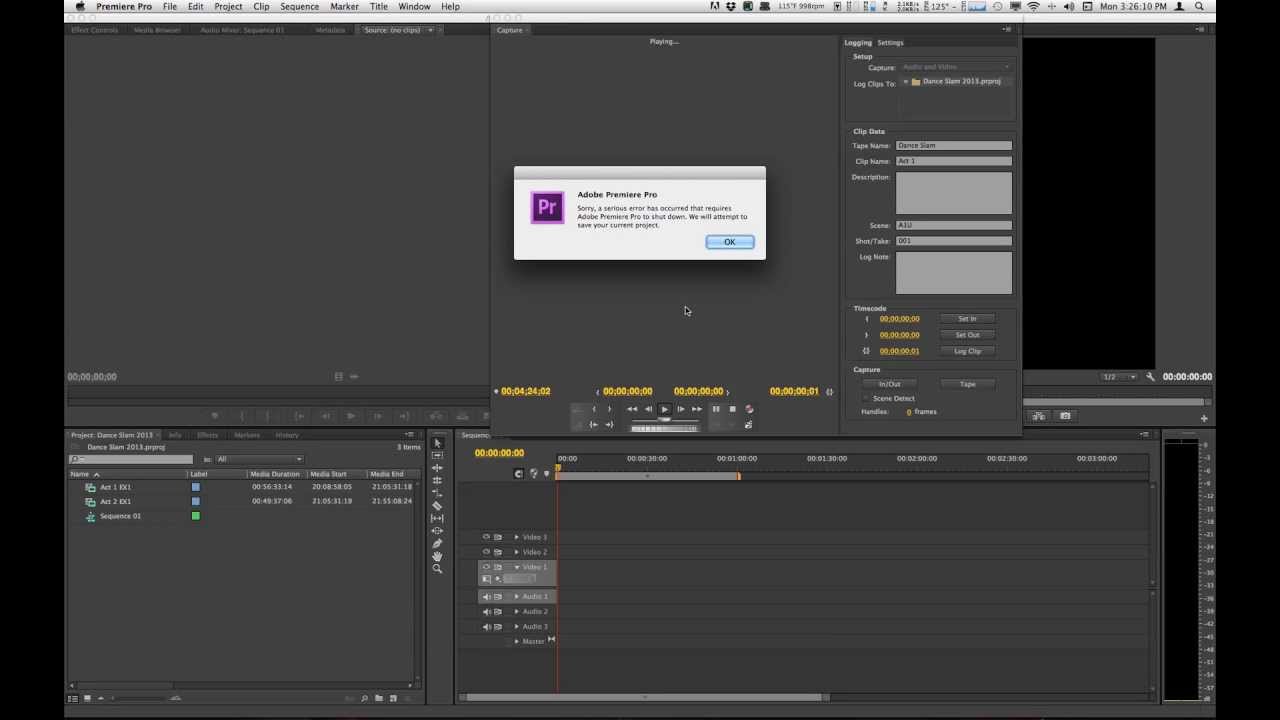
Task: Click the Go to In Point button in Capture
Action: (x=593, y=425)
